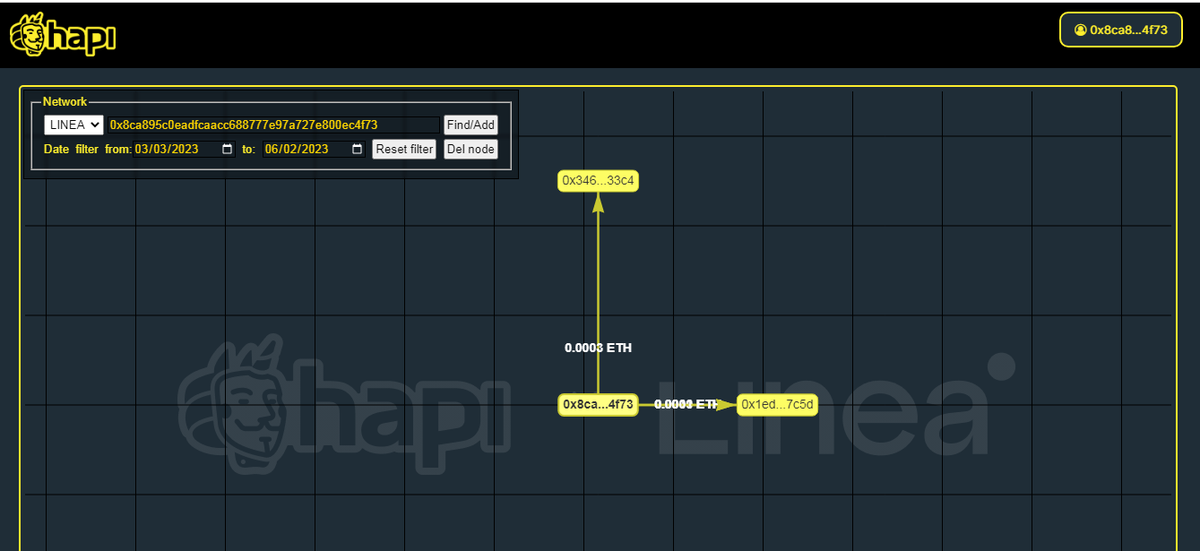The image size is (1200, 551).
Task: Click the hapi logo in the header
Action: [x=63, y=37]
